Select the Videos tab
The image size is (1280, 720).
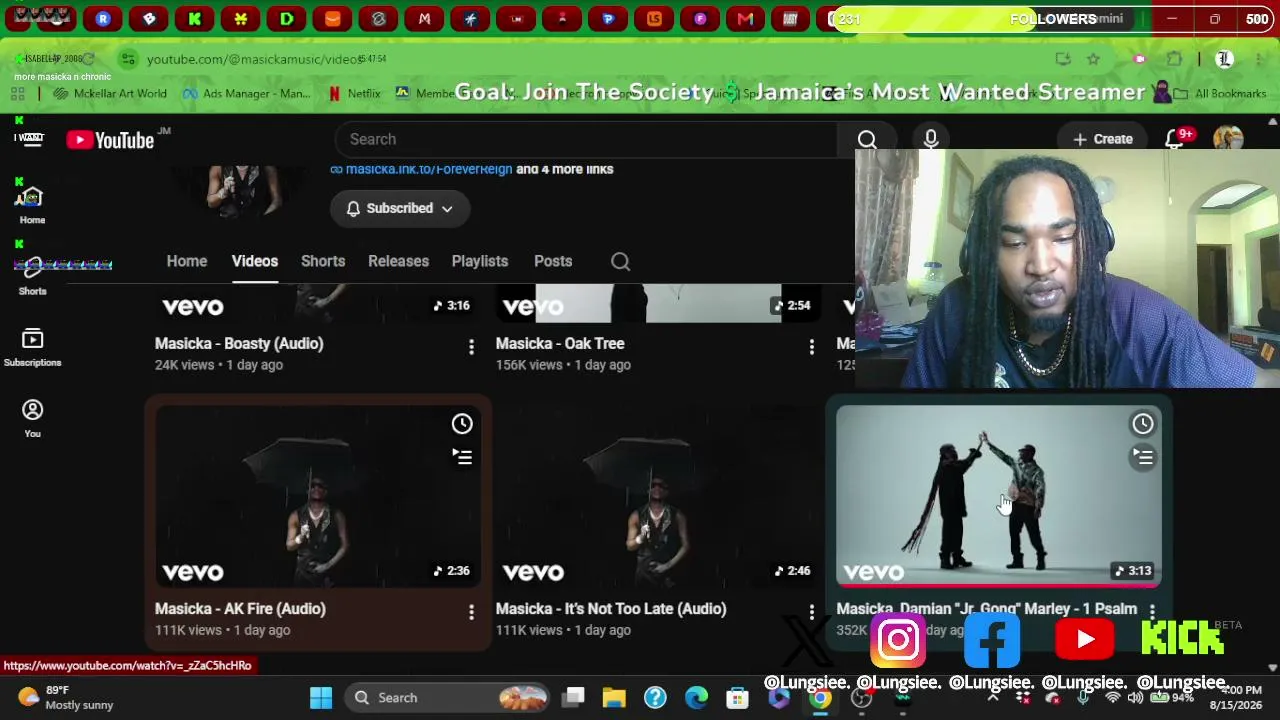255,261
